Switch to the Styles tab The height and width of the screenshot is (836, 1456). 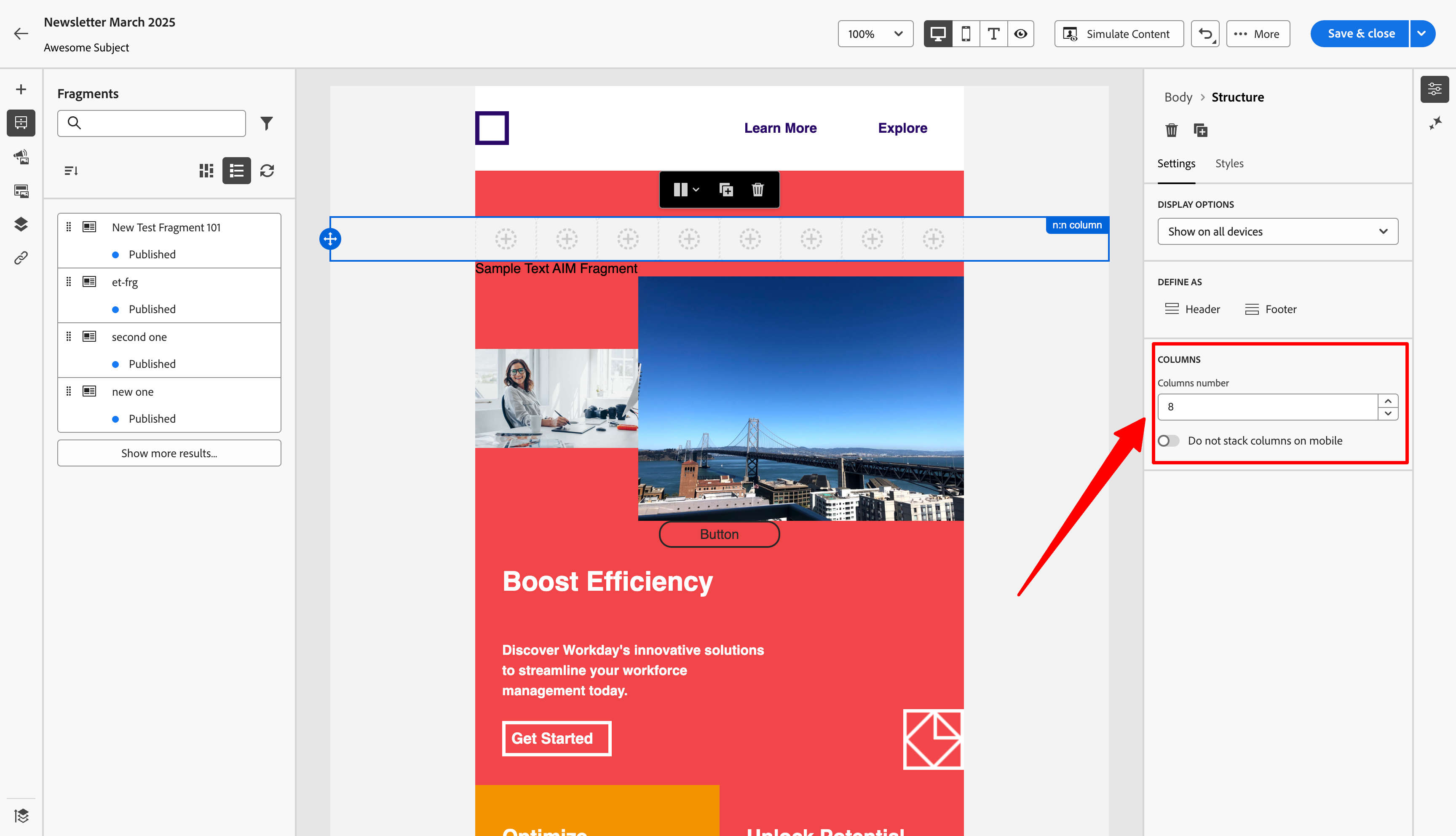click(1229, 163)
